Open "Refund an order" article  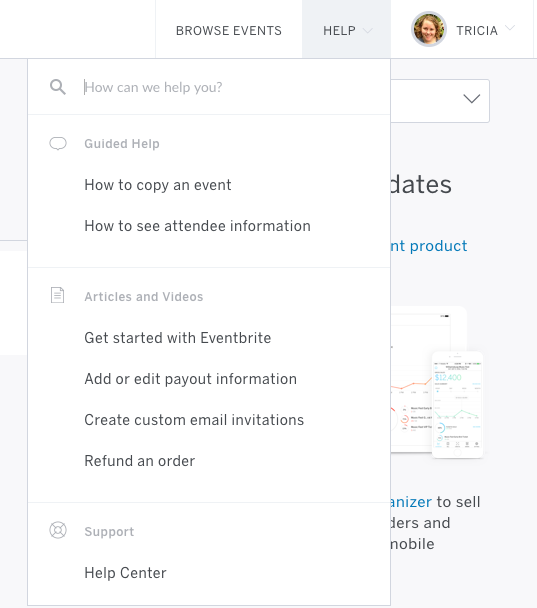coord(140,461)
